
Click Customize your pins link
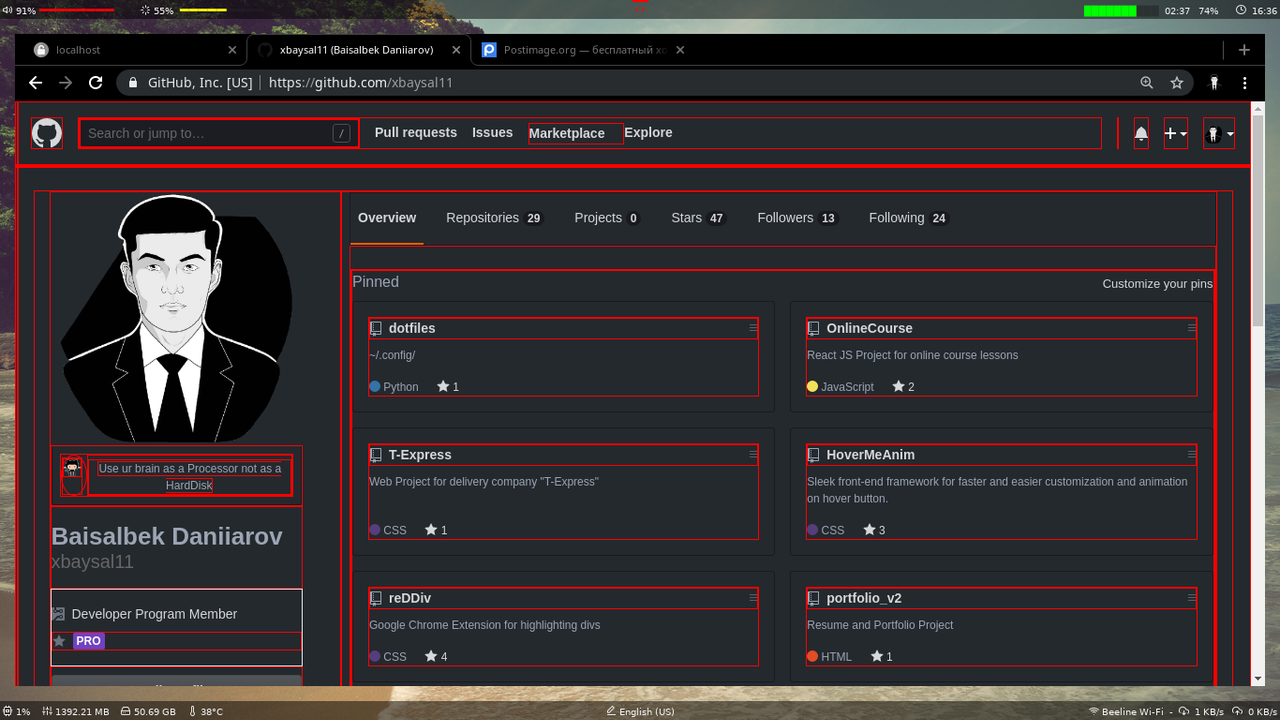(1157, 284)
